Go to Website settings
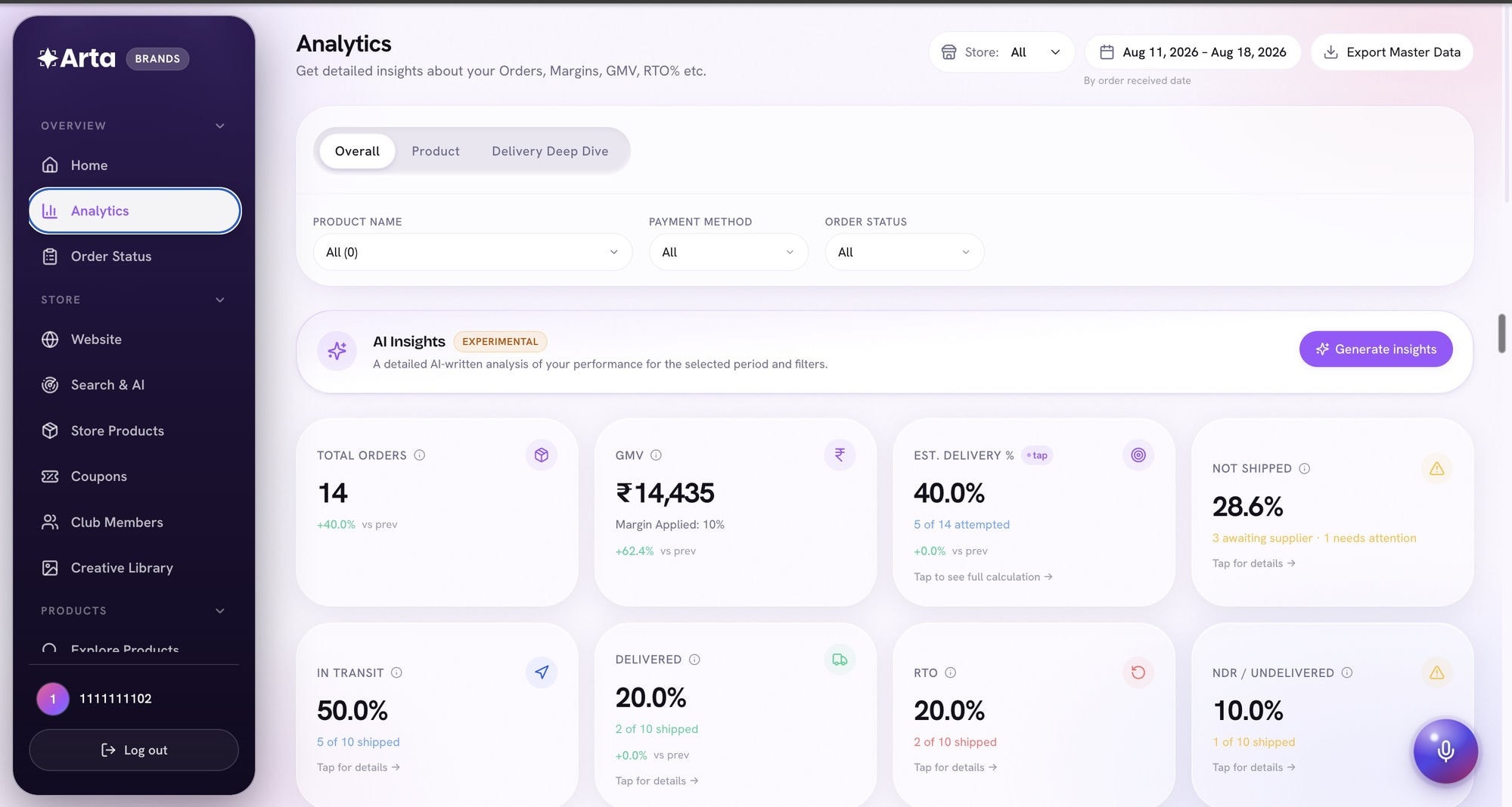This screenshot has width=1512, height=807. pyautogui.click(x=134, y=340)
